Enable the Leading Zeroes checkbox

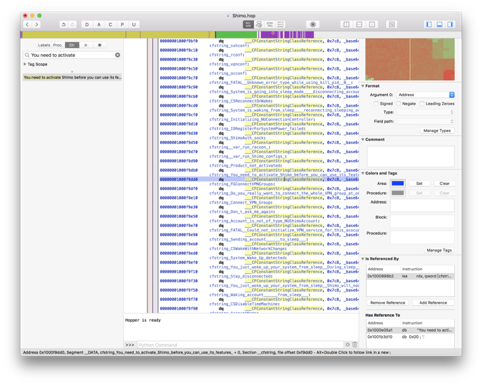(422, 104)
